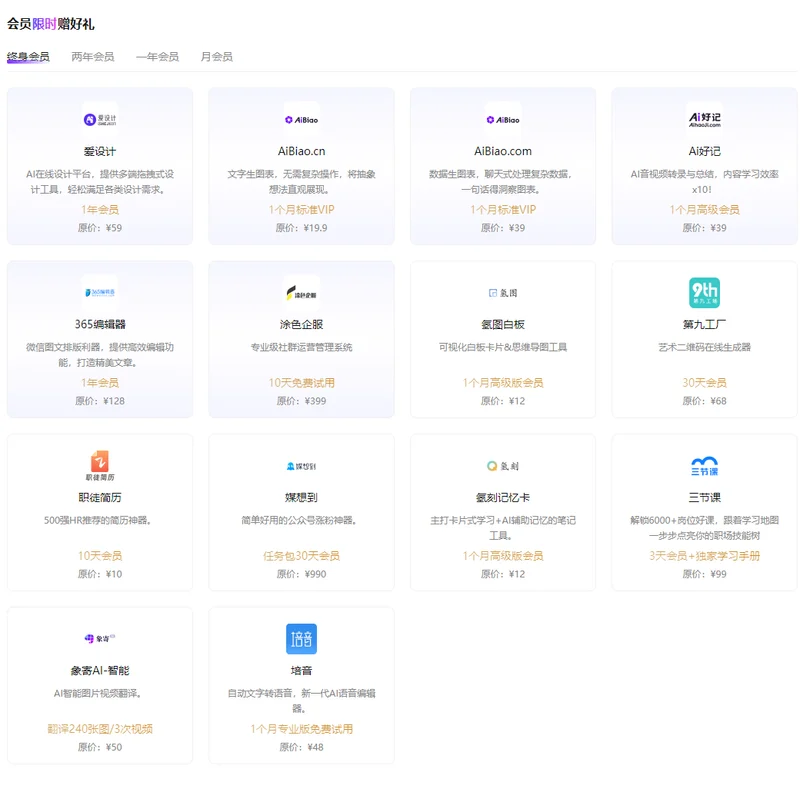The width and height of the screenshot is (800, 788).
Task: Click the Ai好记 title
Action: click(x=704, y=151)
